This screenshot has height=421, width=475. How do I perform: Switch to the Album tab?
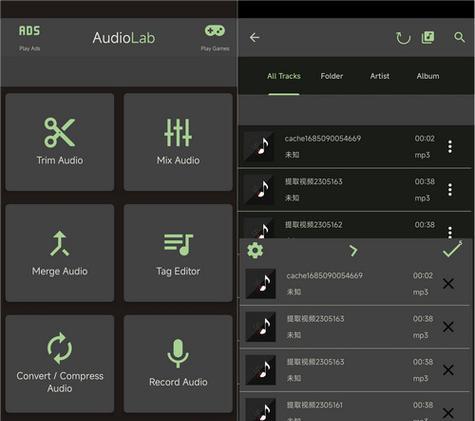[428, 76]
